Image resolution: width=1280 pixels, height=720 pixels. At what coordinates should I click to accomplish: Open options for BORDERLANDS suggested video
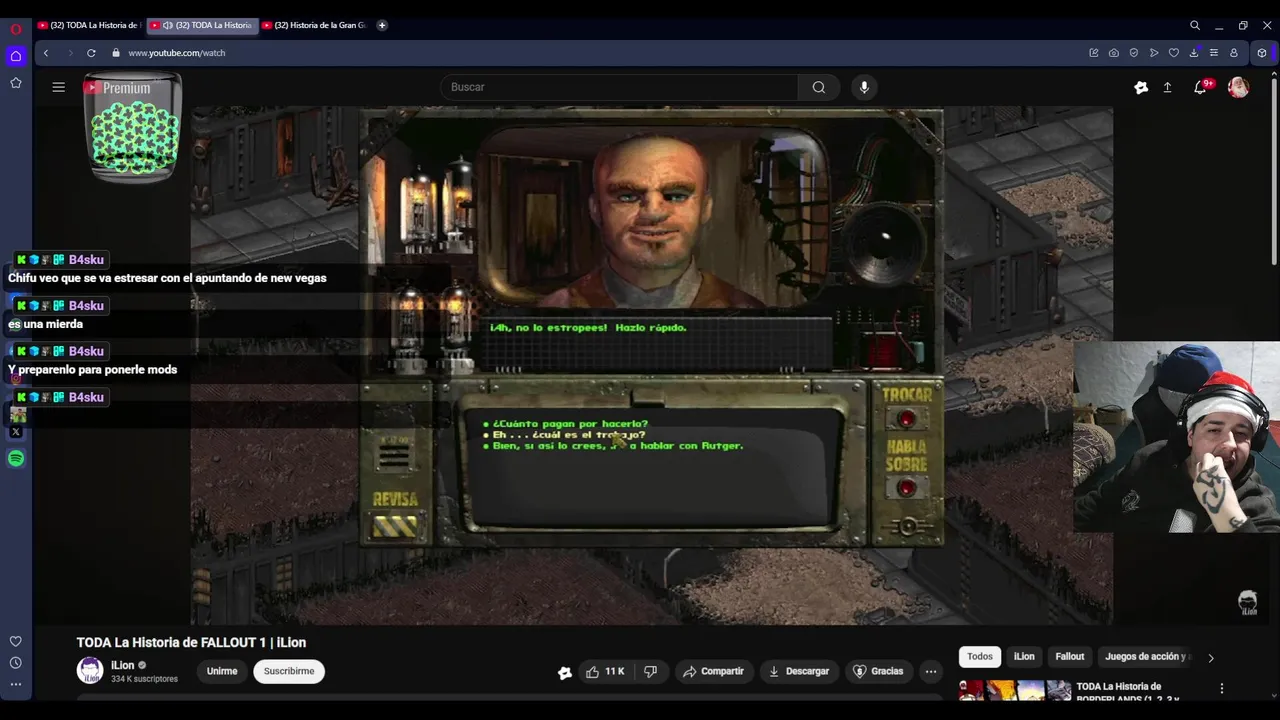pos(1221,689)
